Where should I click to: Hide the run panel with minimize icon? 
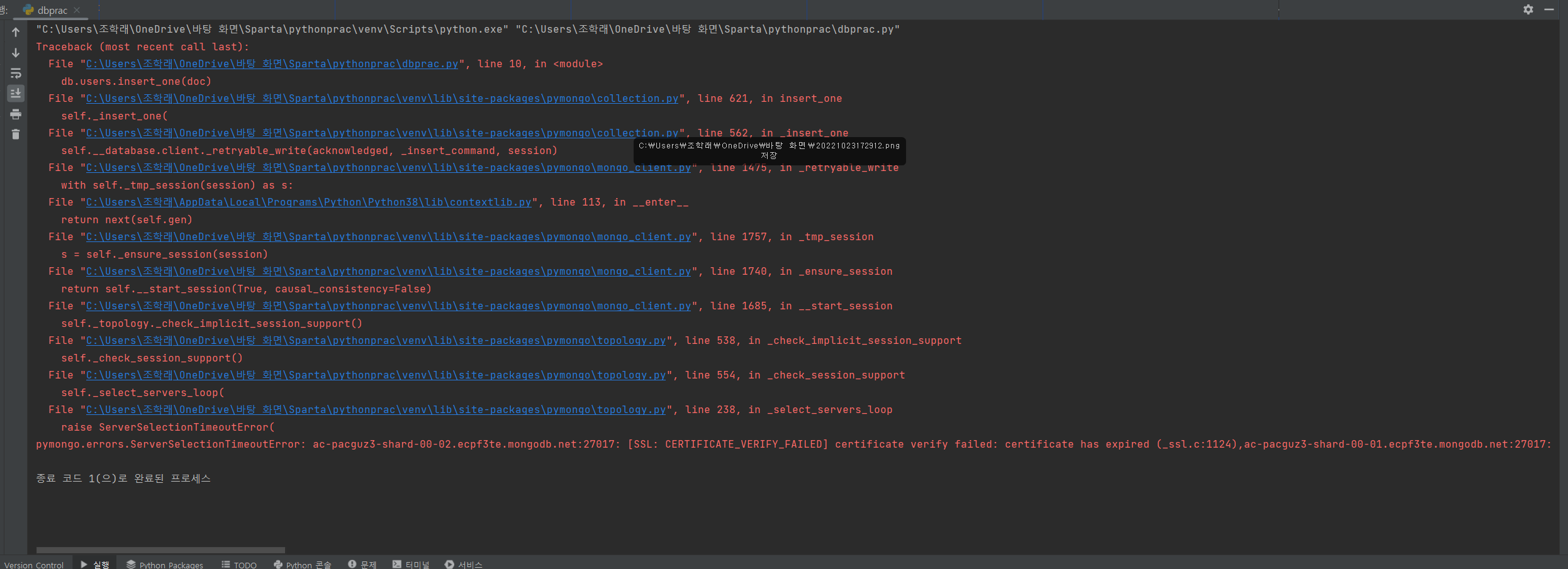[x=1549, y=9]
